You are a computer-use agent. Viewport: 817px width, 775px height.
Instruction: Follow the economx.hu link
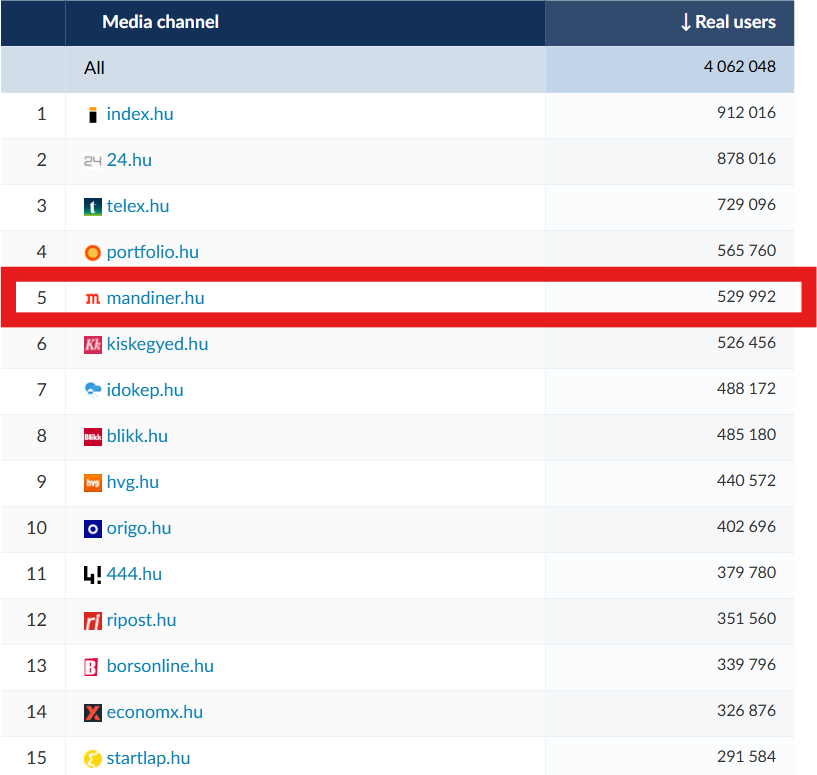[155, 712]
